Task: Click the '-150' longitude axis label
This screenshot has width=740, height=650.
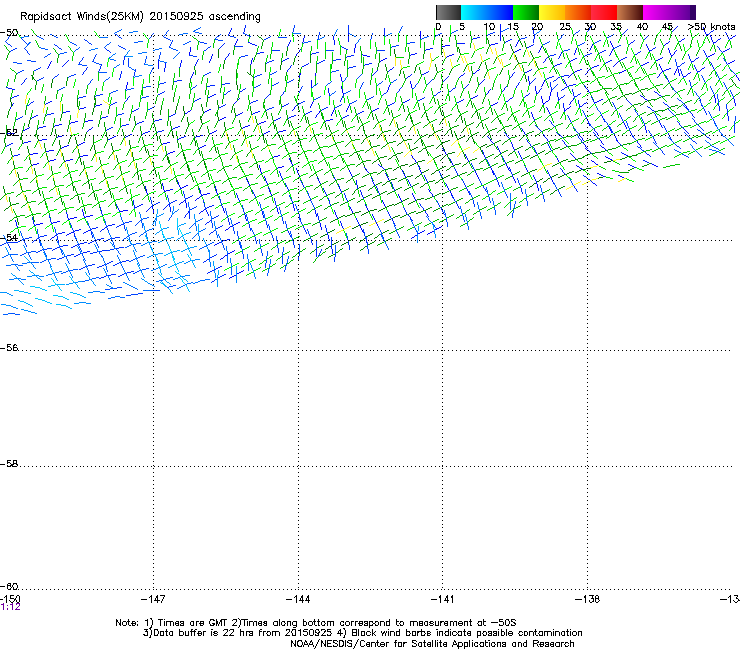Action: point(10,599)
